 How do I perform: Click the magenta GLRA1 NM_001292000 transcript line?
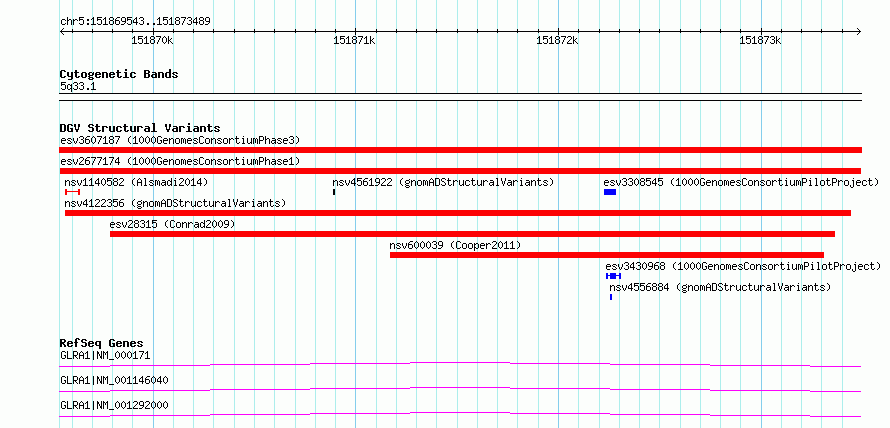[460, 414]
